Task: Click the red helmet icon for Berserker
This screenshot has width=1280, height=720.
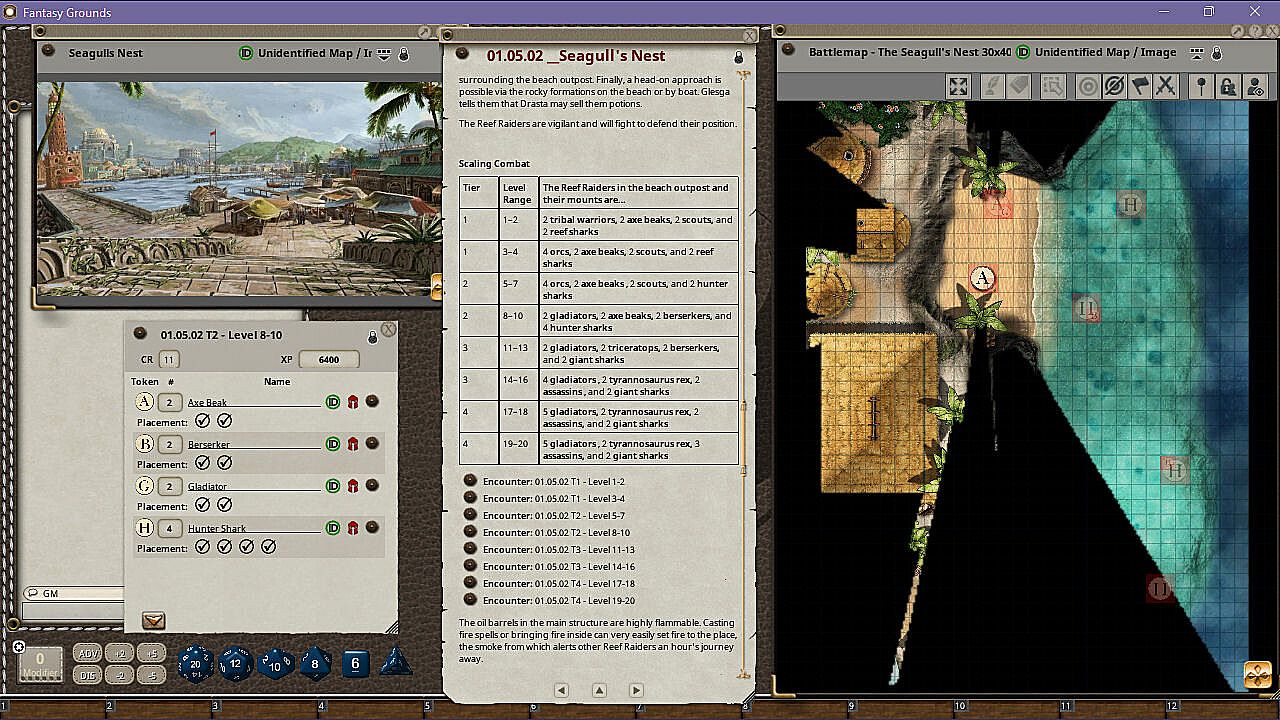Action: [353, 444]
